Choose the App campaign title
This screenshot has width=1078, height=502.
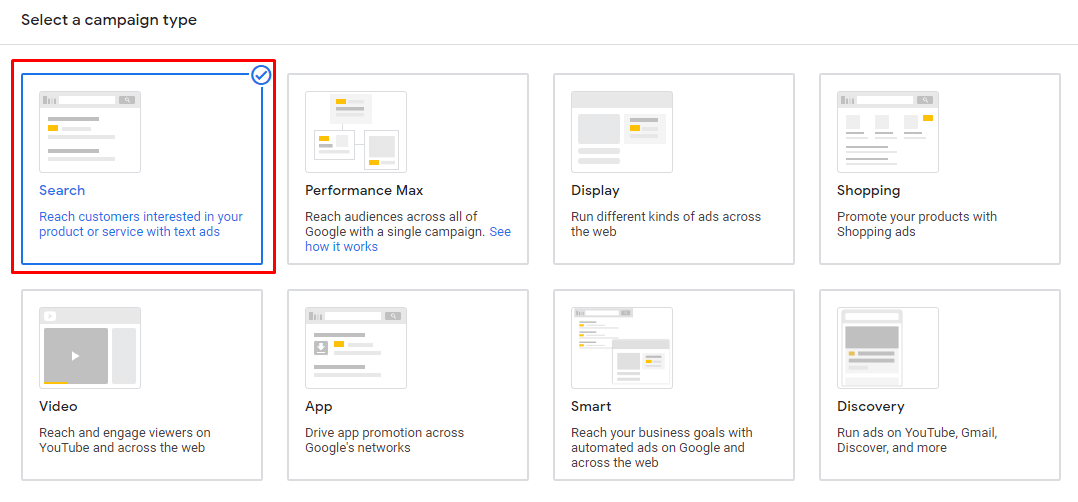319,406
